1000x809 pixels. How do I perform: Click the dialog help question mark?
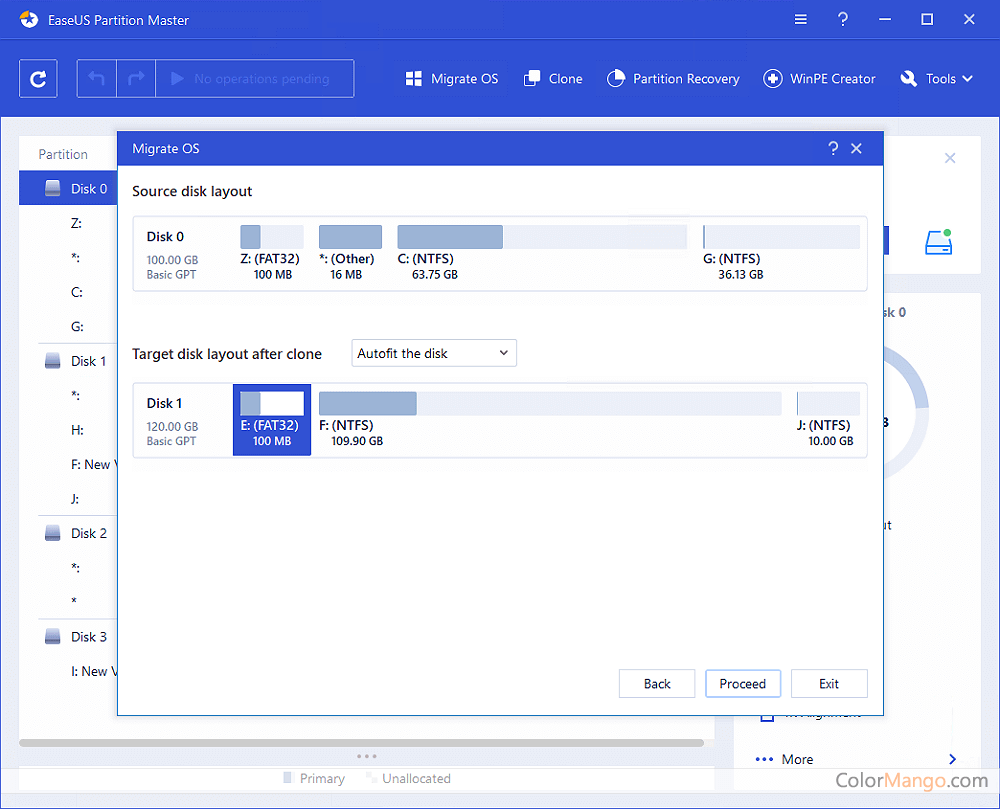coord(833,148)
